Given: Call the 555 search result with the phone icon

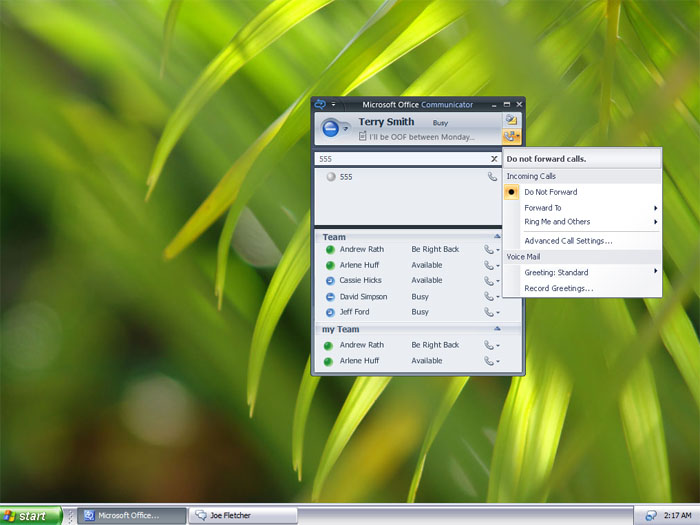Looking at the screenshot, I should 492,177.
